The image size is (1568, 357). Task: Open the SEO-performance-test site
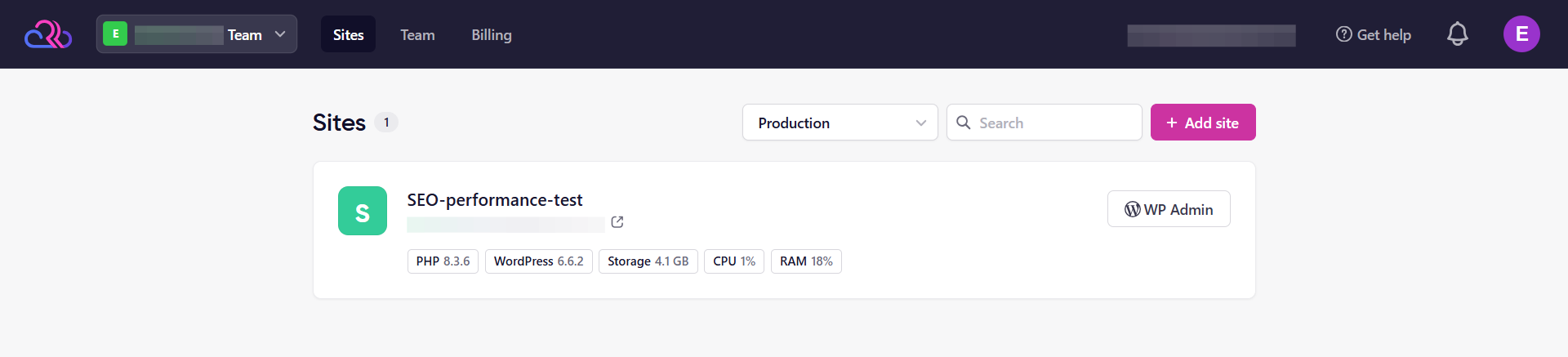[x=495, y=200]
